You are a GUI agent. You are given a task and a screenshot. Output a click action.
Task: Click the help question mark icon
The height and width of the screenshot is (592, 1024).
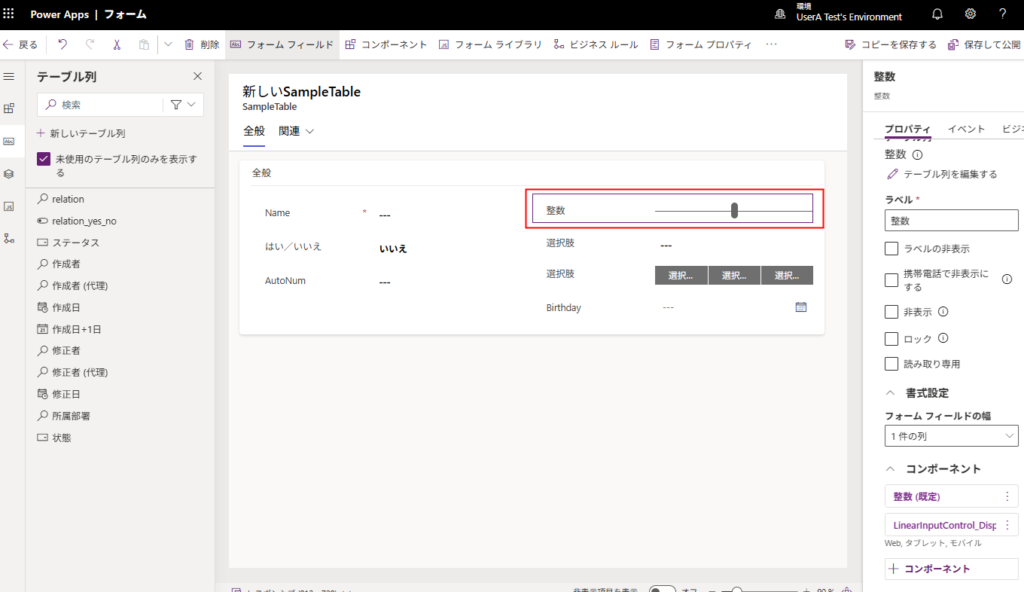(1002, 14)
